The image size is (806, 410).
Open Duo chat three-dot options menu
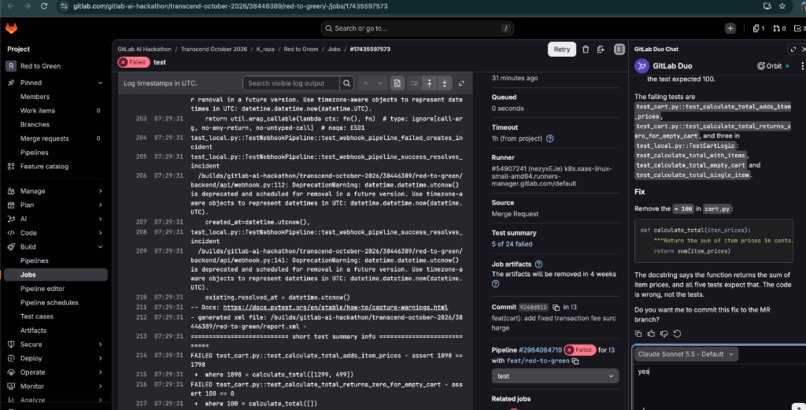802,66
